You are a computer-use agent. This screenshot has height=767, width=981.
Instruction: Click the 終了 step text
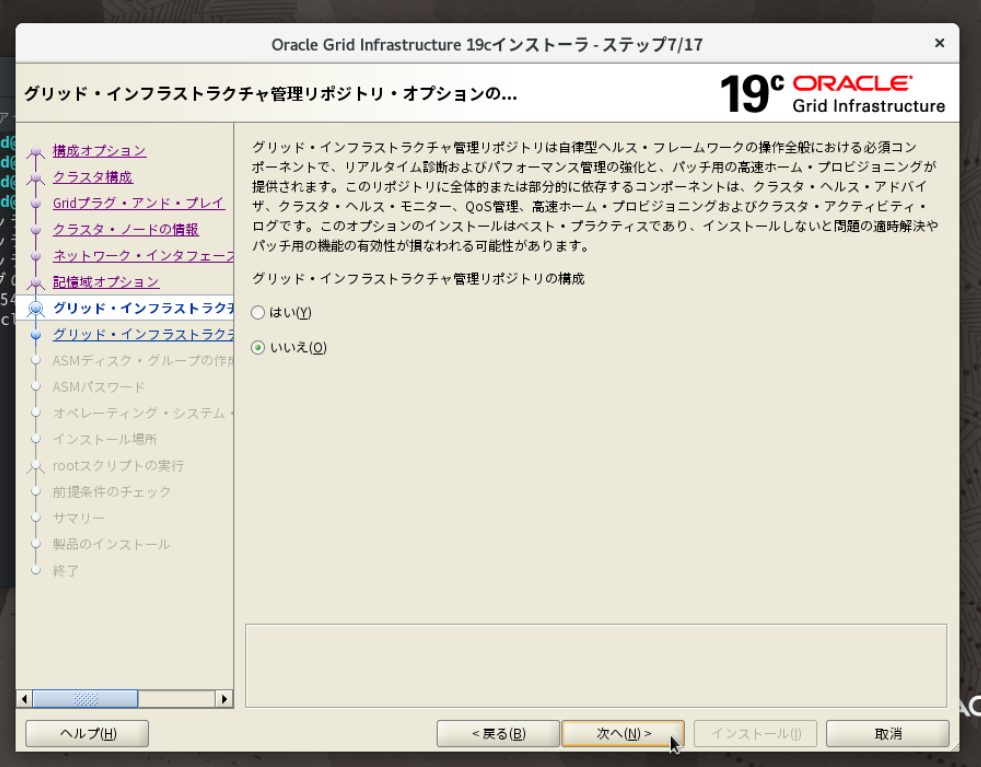(66, 571)
